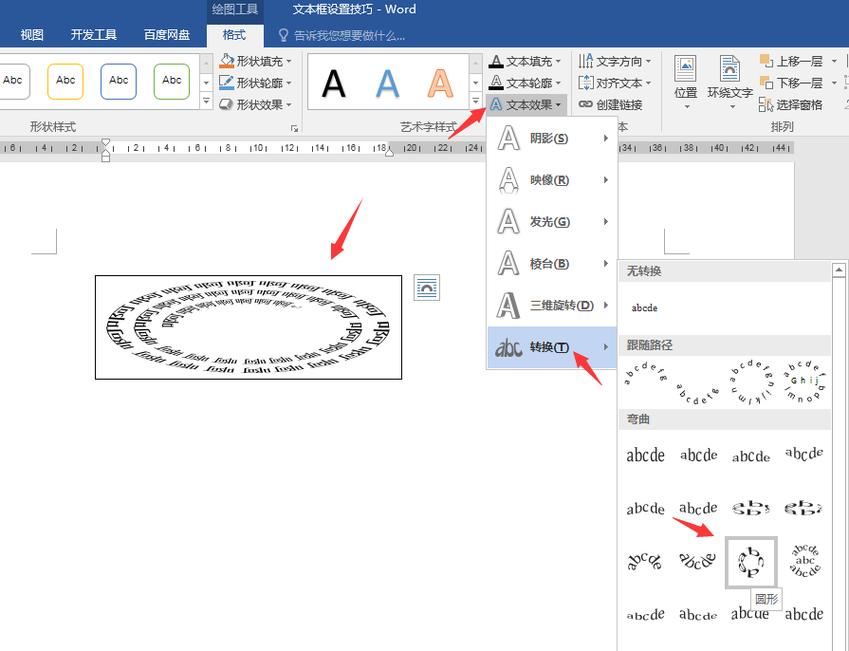
Task: Click the 开发工具 ribbon tab
Action: [94, 34]
